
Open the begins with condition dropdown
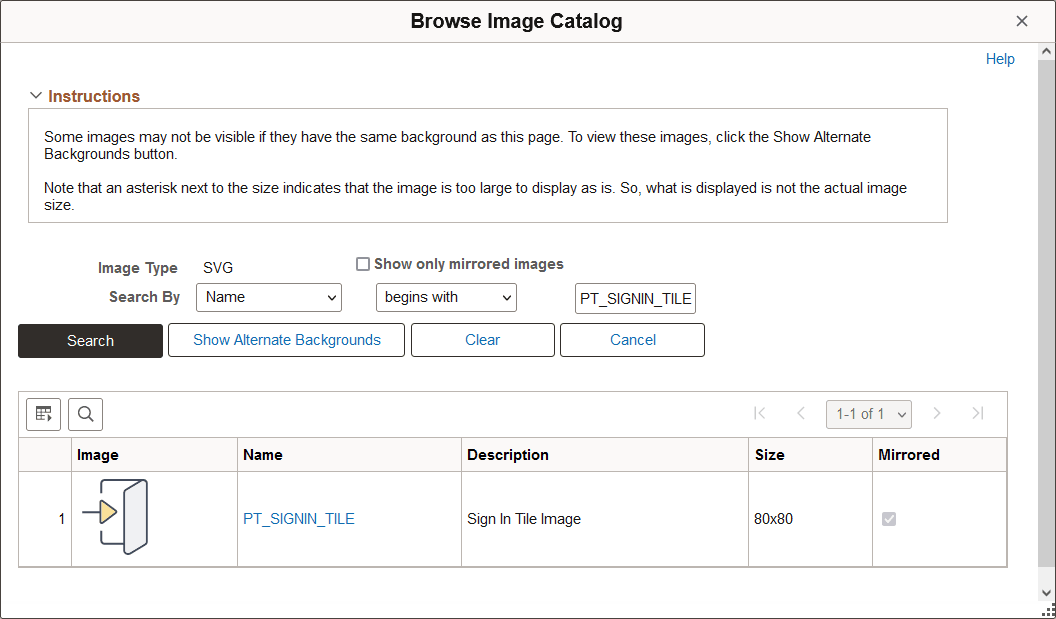click(446, 297)
